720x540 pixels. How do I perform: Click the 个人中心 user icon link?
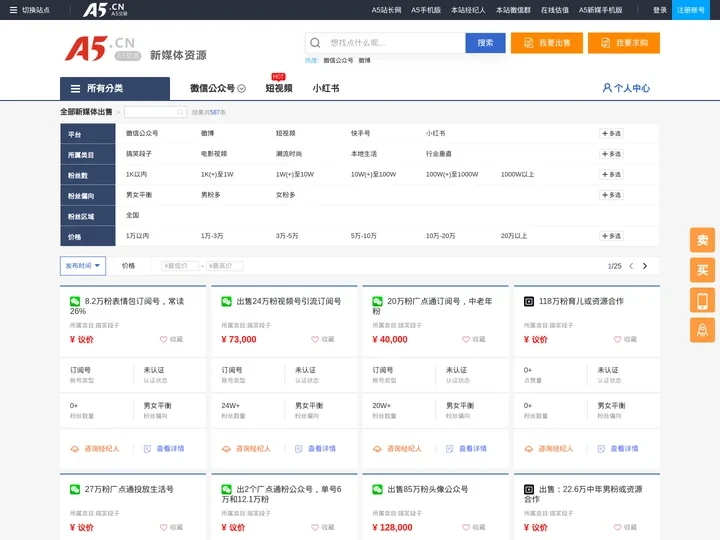[626, 88]
